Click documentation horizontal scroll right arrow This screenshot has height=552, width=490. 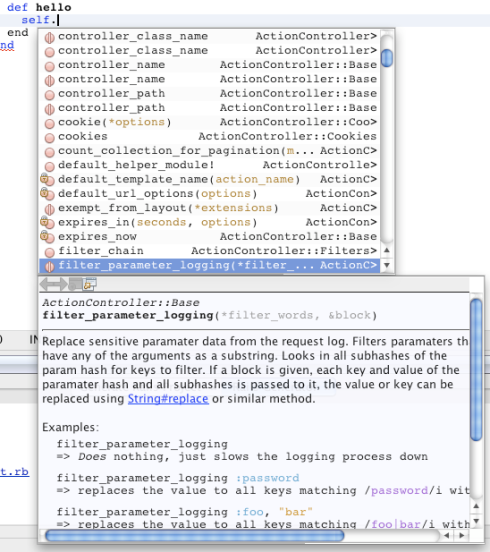pyautogui.click(x=461, y=535)
